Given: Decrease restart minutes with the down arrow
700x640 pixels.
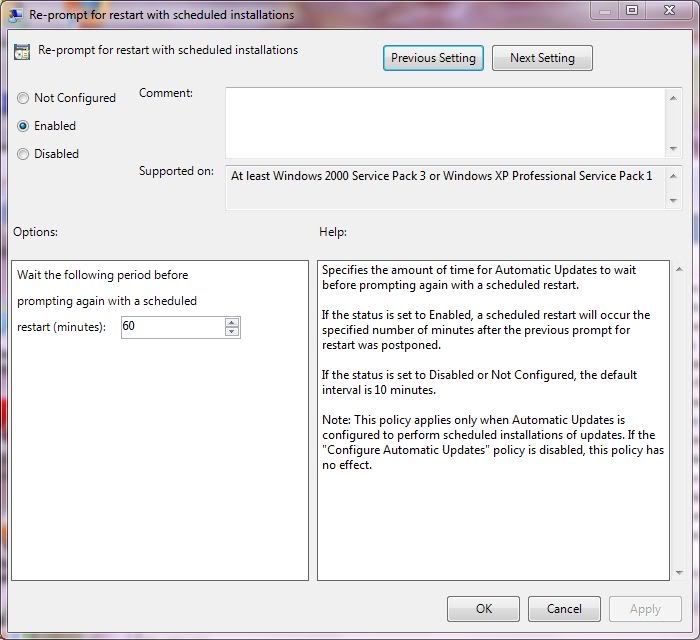Looking at the screenshot, I should (x=232, y=332).
